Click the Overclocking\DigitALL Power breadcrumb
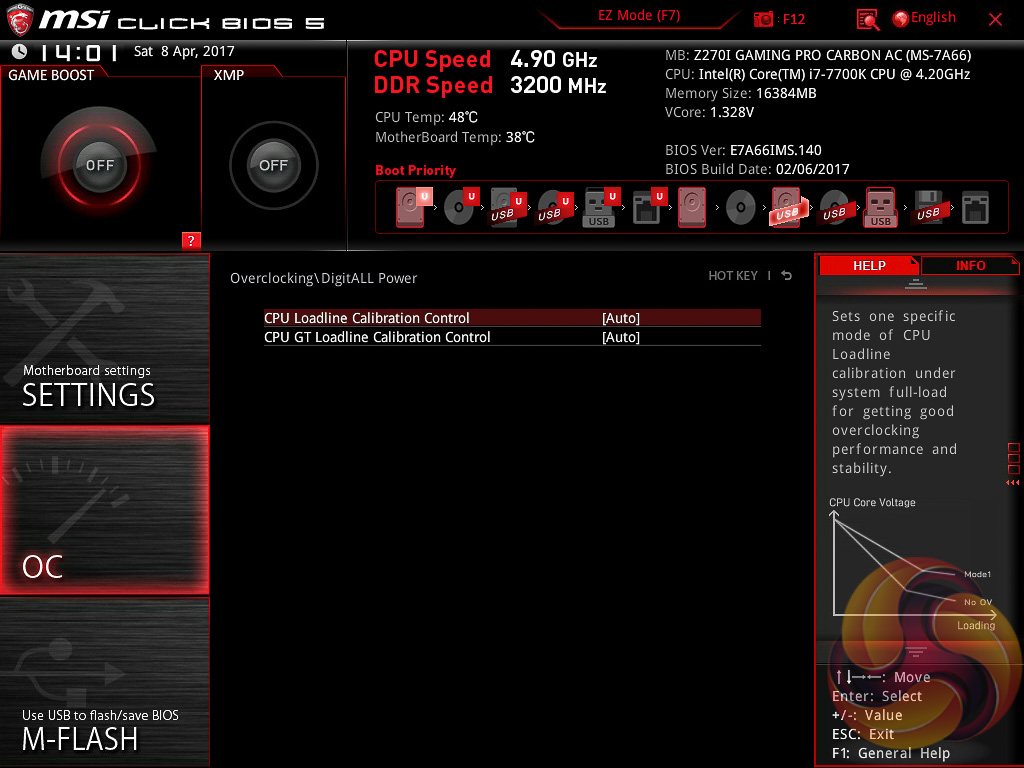 (x=323, y=278)
